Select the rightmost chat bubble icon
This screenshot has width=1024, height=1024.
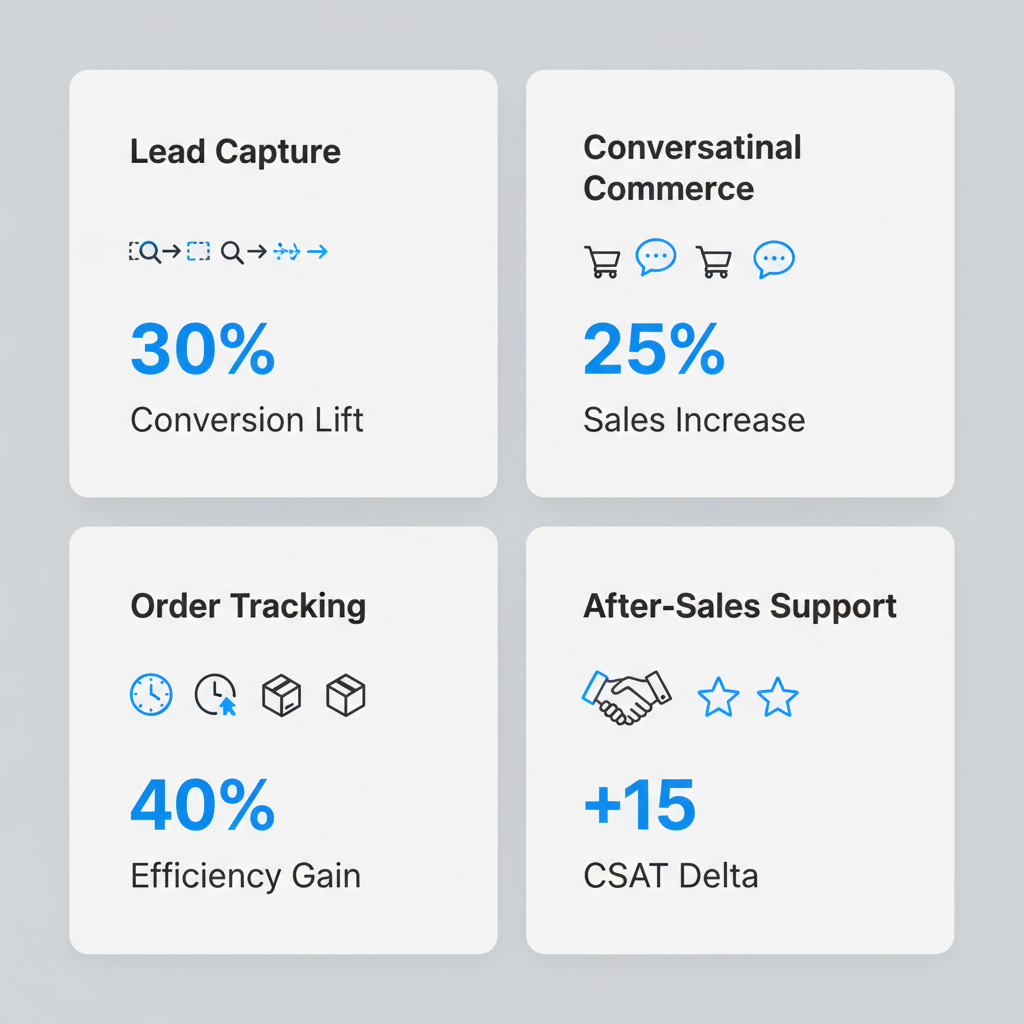pyautogui.click(x=774, y=259)
